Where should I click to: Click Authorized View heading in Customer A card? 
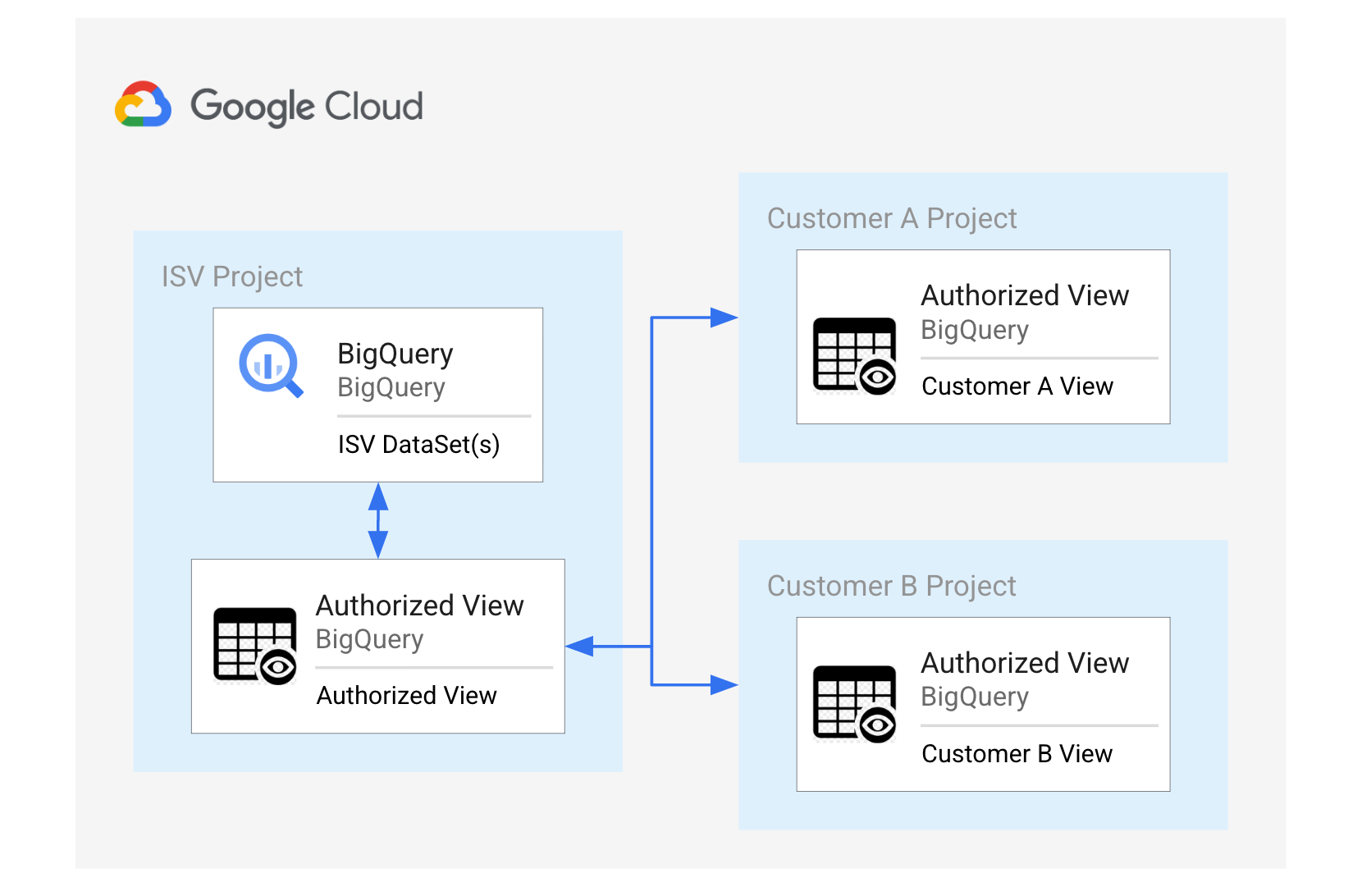(1025, 295)
